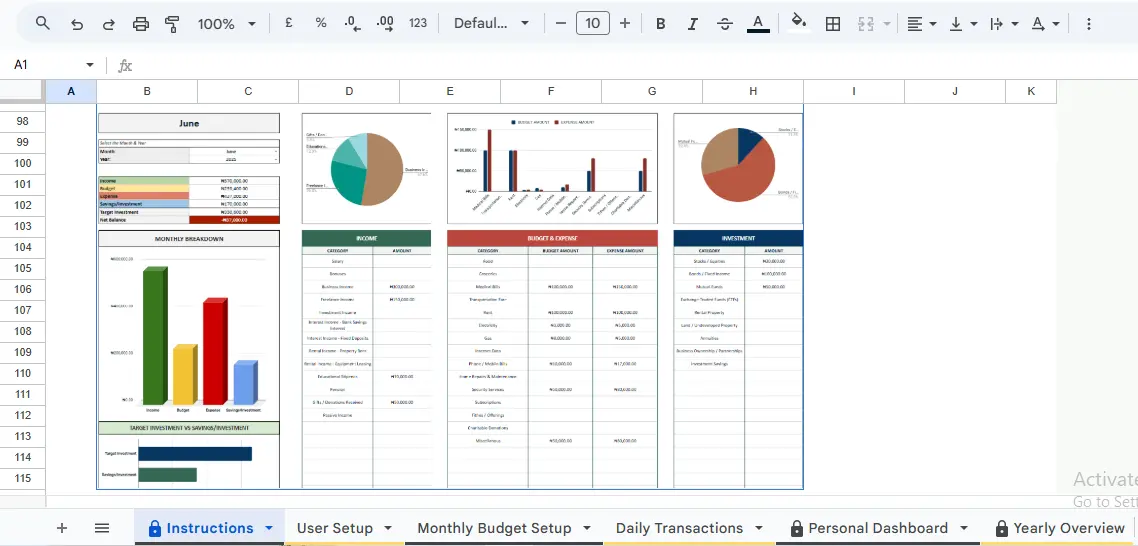
Task: Open the fill color picker
Action: (x=799, y=23)
